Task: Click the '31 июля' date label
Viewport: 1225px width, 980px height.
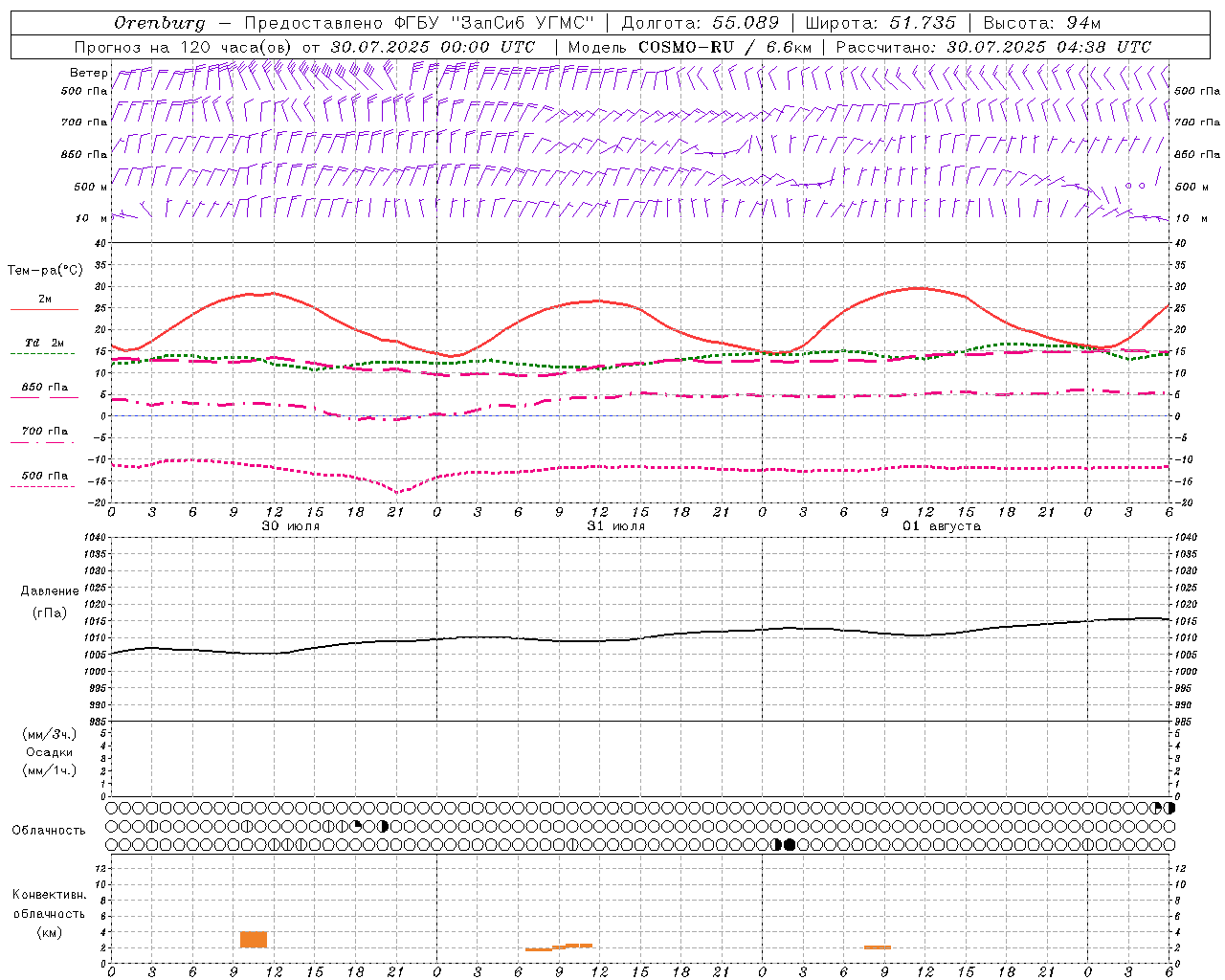Action: (616, 526)
